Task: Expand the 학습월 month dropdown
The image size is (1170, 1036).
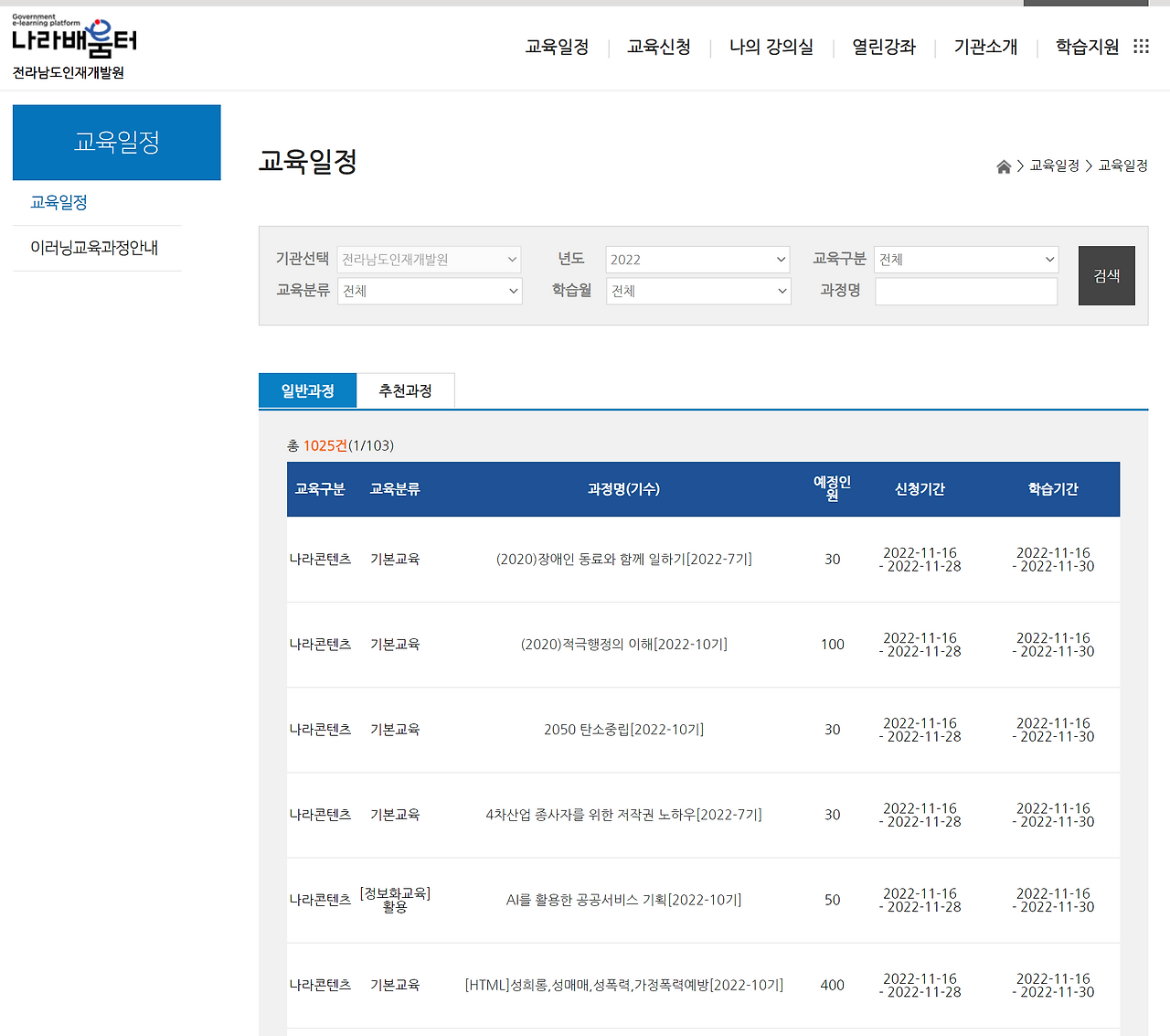Action: click(698, 291)
